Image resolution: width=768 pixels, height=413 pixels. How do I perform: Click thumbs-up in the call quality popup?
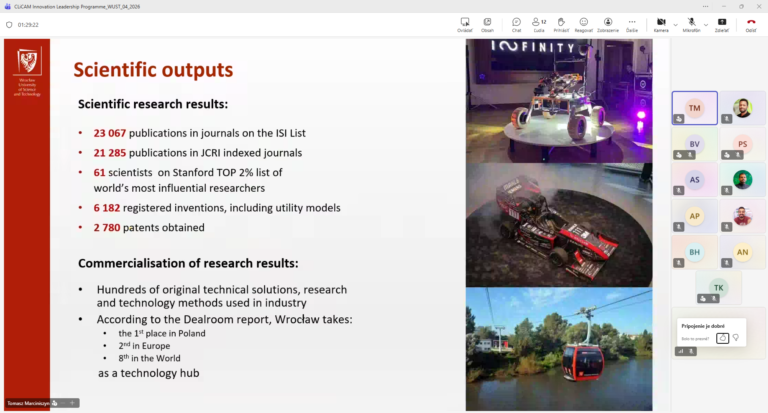click(722, 338)
